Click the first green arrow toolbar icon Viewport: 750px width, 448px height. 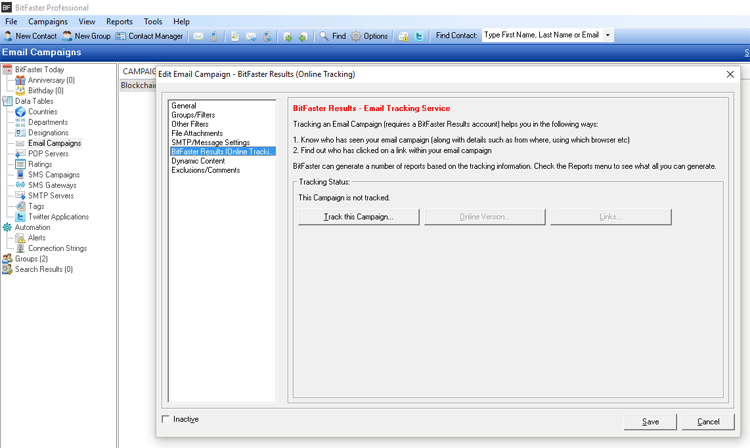click(287, 37)
